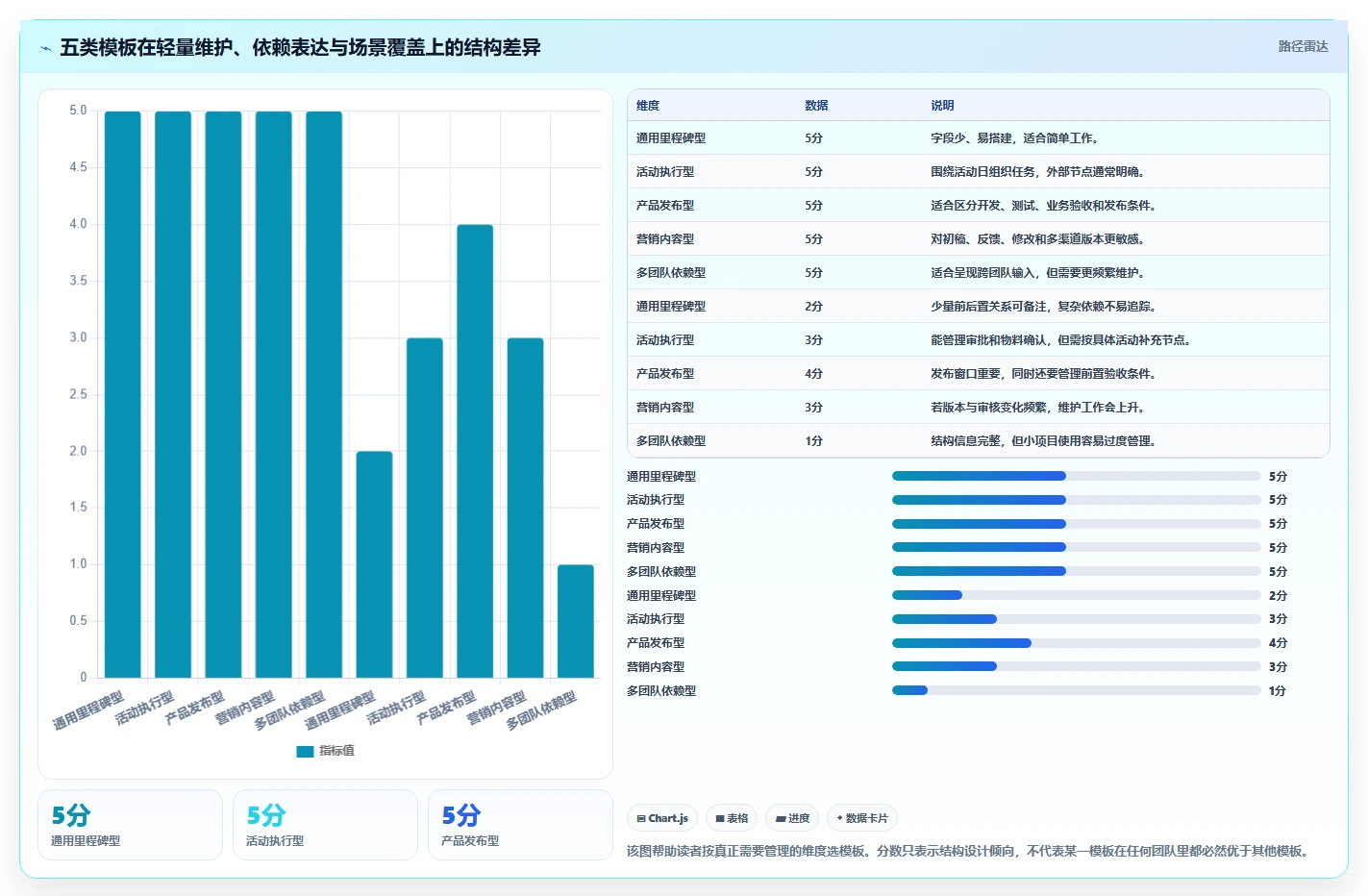Click the 营销内容型 progress bar showing 3分
The image size is (1368, 896).
click(x=1077, y=666)
